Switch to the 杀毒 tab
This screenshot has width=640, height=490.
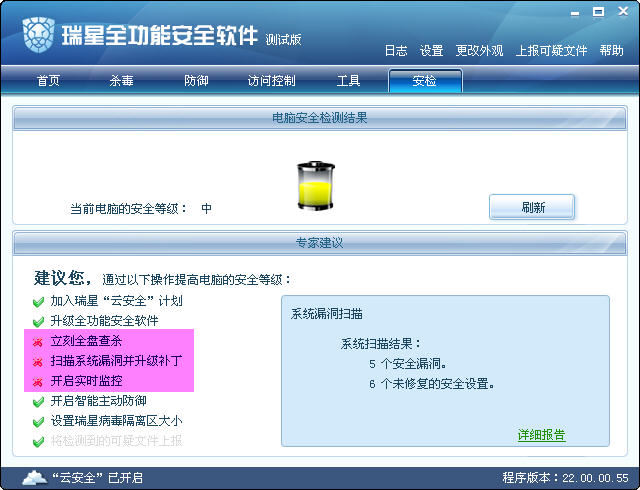pyautogui.click(x=121, y=80)
